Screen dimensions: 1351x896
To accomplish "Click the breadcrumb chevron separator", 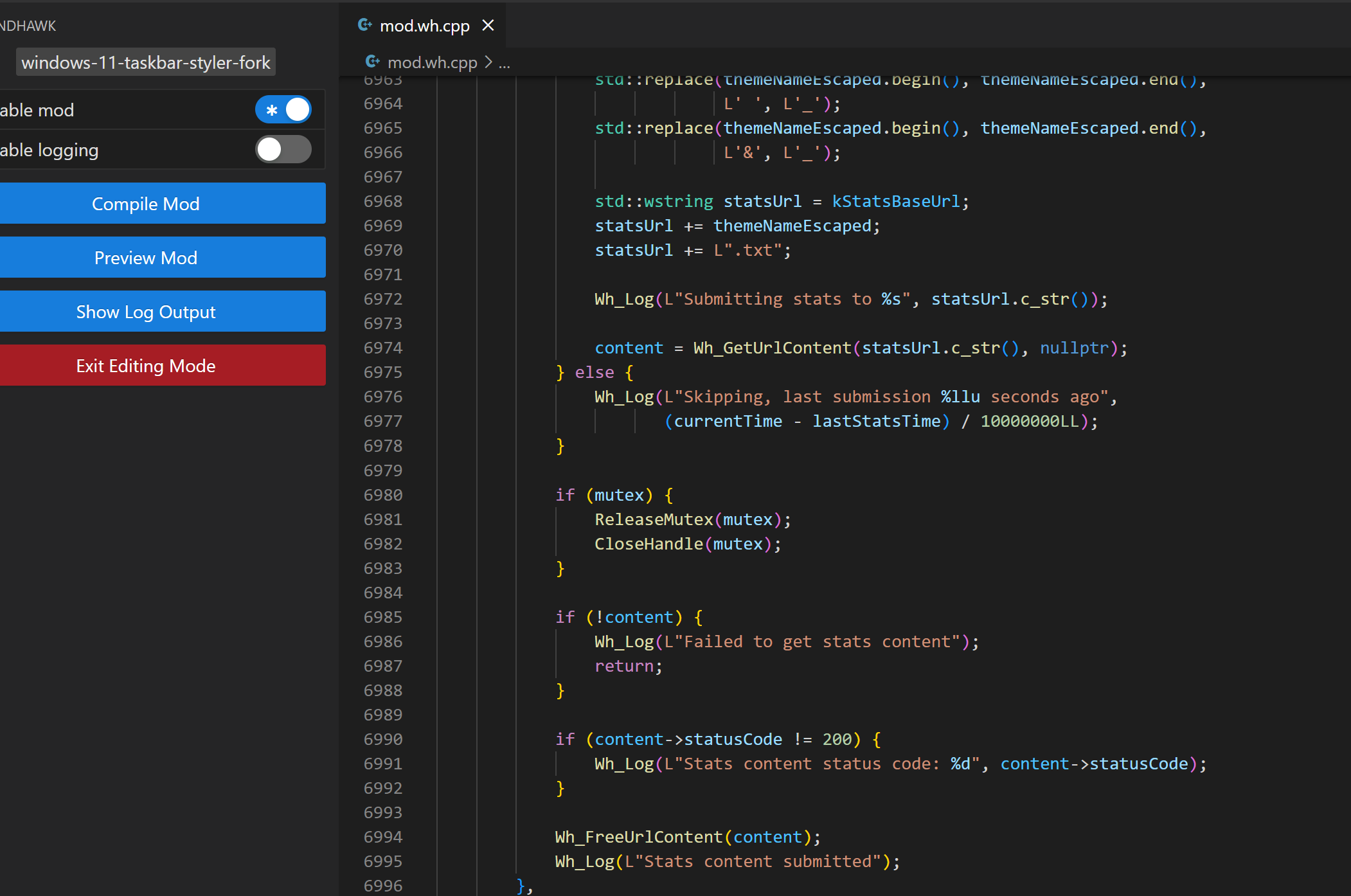I will 488,62.
